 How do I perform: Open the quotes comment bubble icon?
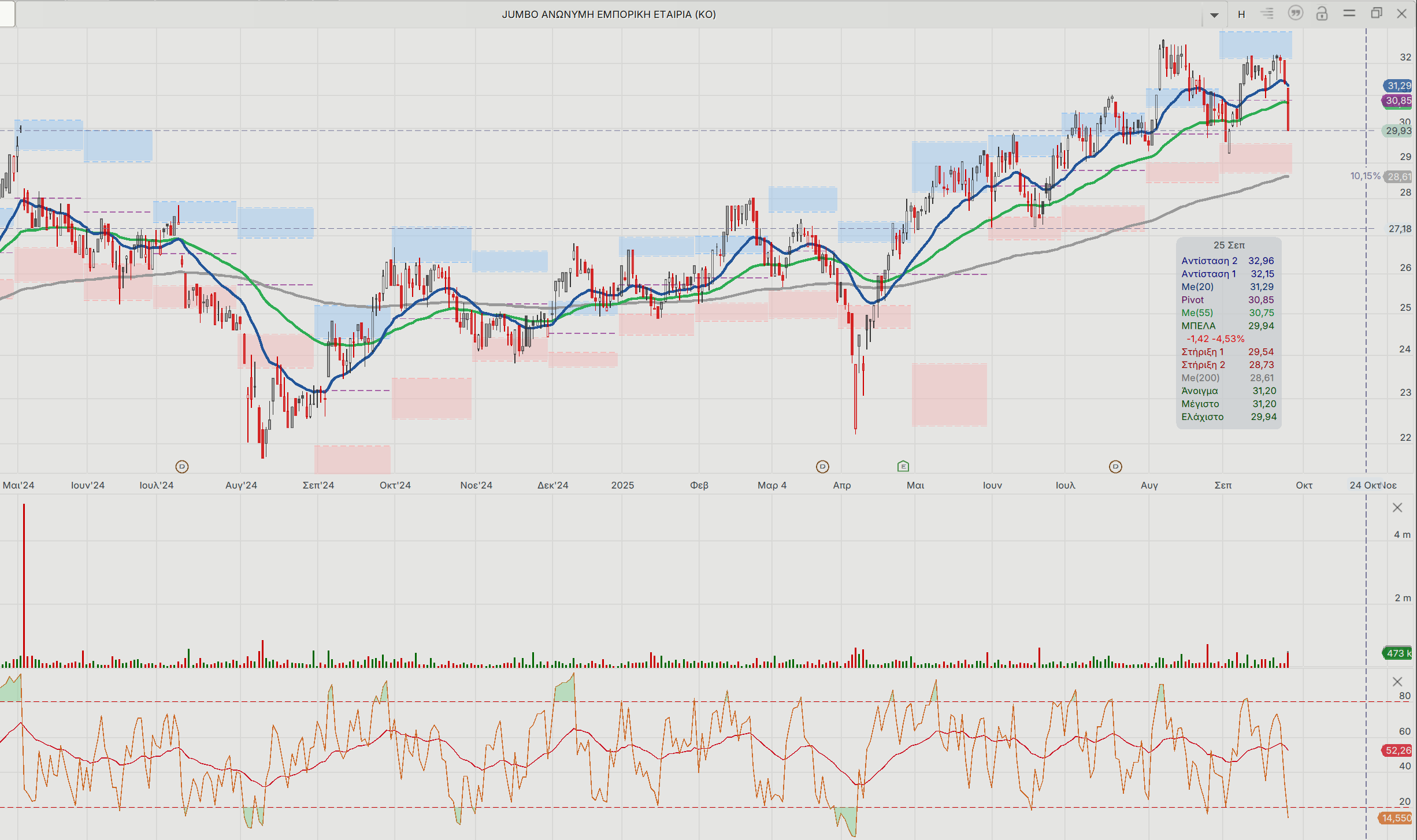point(1296,13)
